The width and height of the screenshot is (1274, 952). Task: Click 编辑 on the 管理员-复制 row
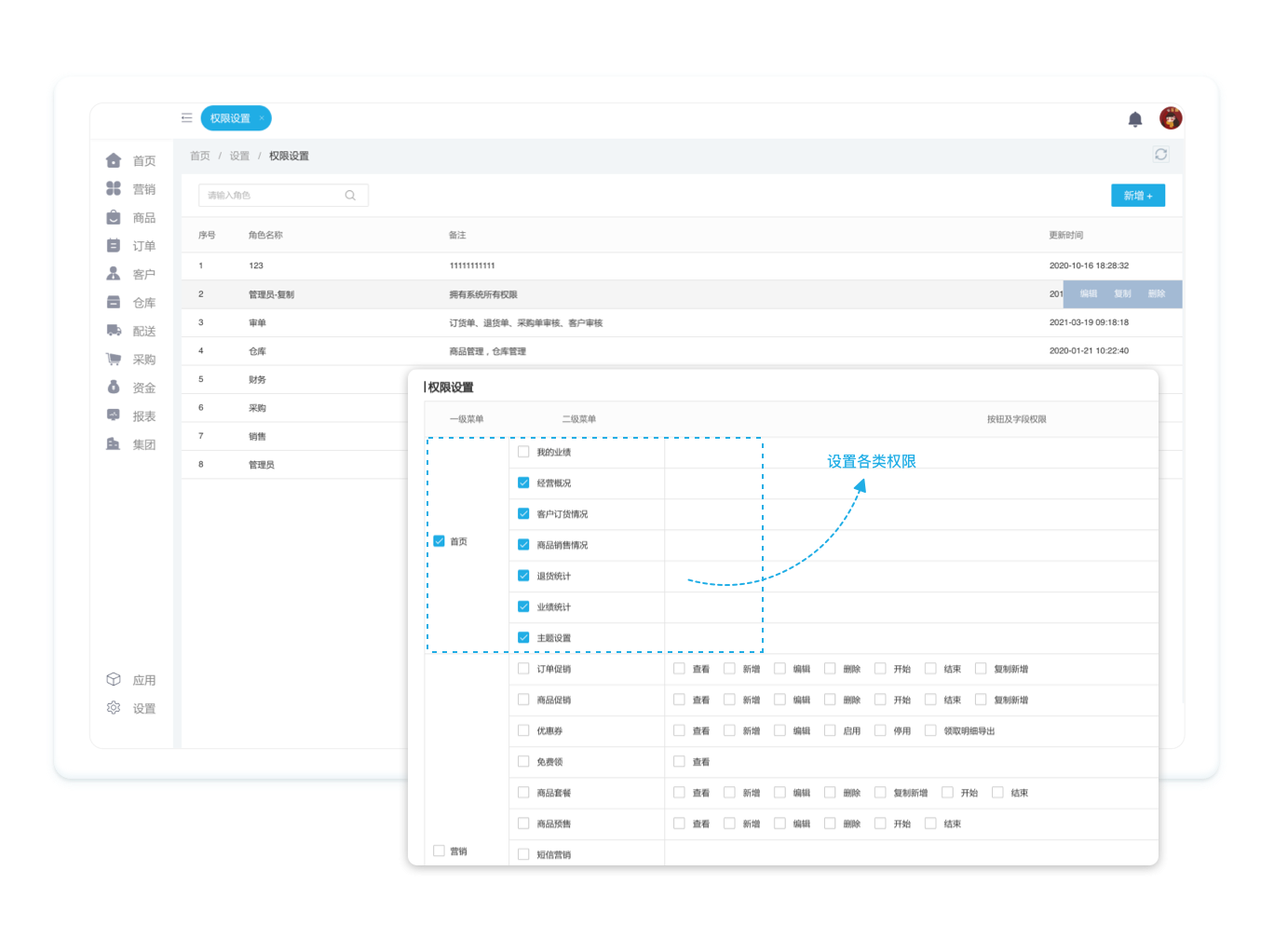[x=1088, y=294]
